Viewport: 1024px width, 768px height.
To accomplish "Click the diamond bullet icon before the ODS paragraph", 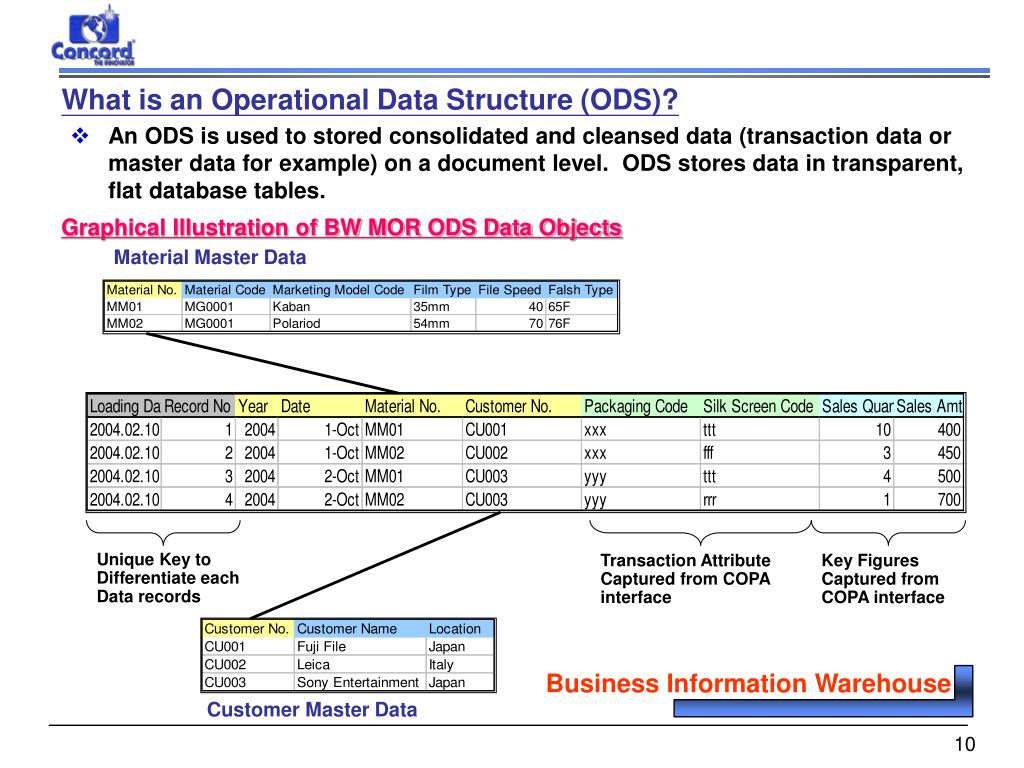I will [80, 136].
